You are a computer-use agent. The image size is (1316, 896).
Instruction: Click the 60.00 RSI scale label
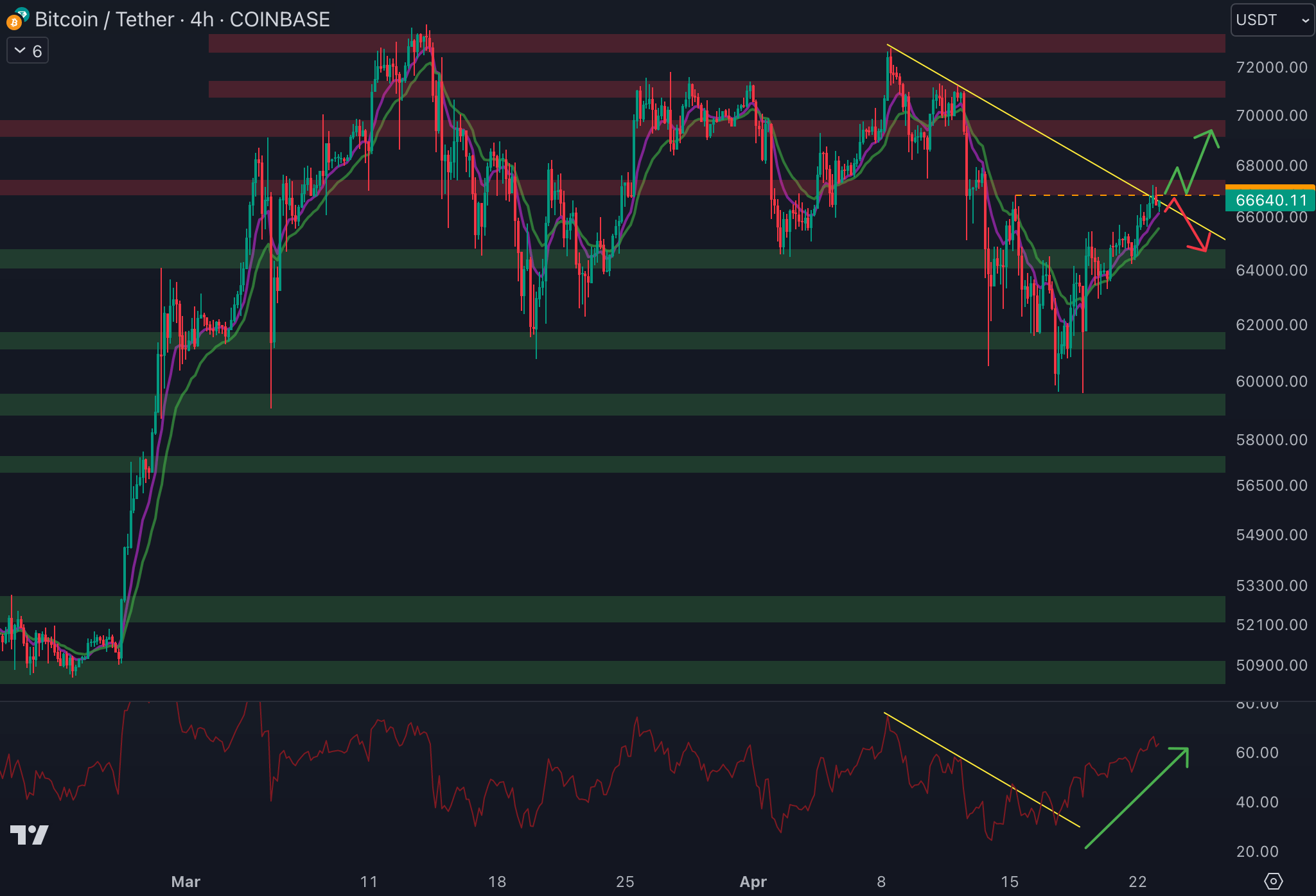pyautogui.click(x=1257, y=752)
